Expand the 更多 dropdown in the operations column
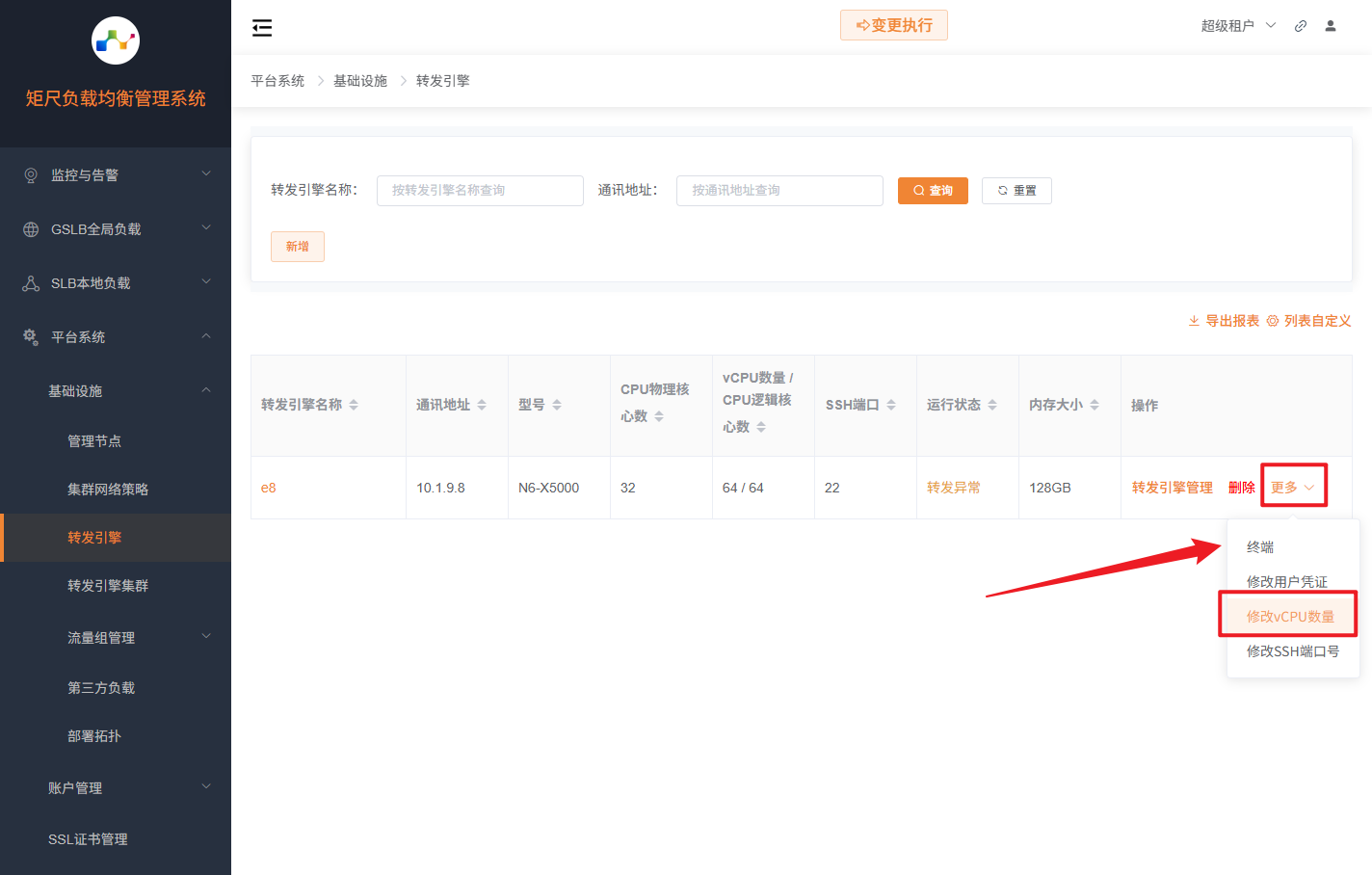The width and height of the screenshot is (1372, 875). (x=1293, y=487)
